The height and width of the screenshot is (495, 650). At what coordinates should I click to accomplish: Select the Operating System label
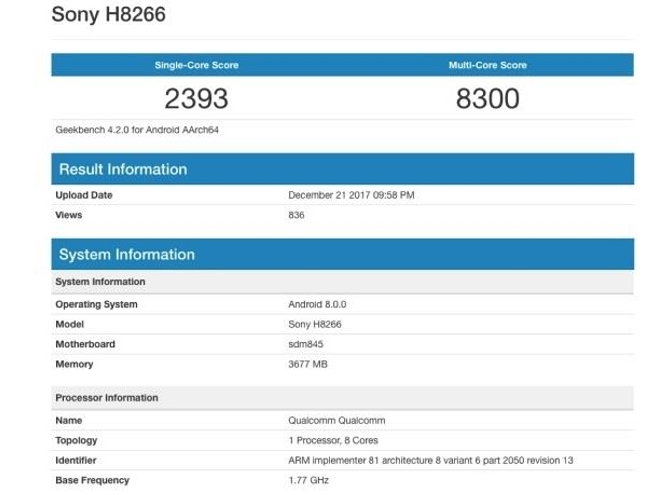[96, 304]
